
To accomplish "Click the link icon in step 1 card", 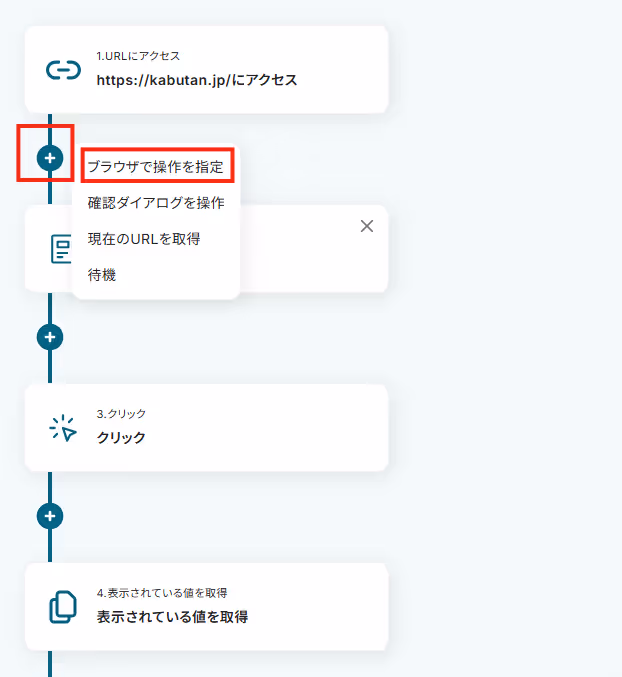I will coord(63,70).
